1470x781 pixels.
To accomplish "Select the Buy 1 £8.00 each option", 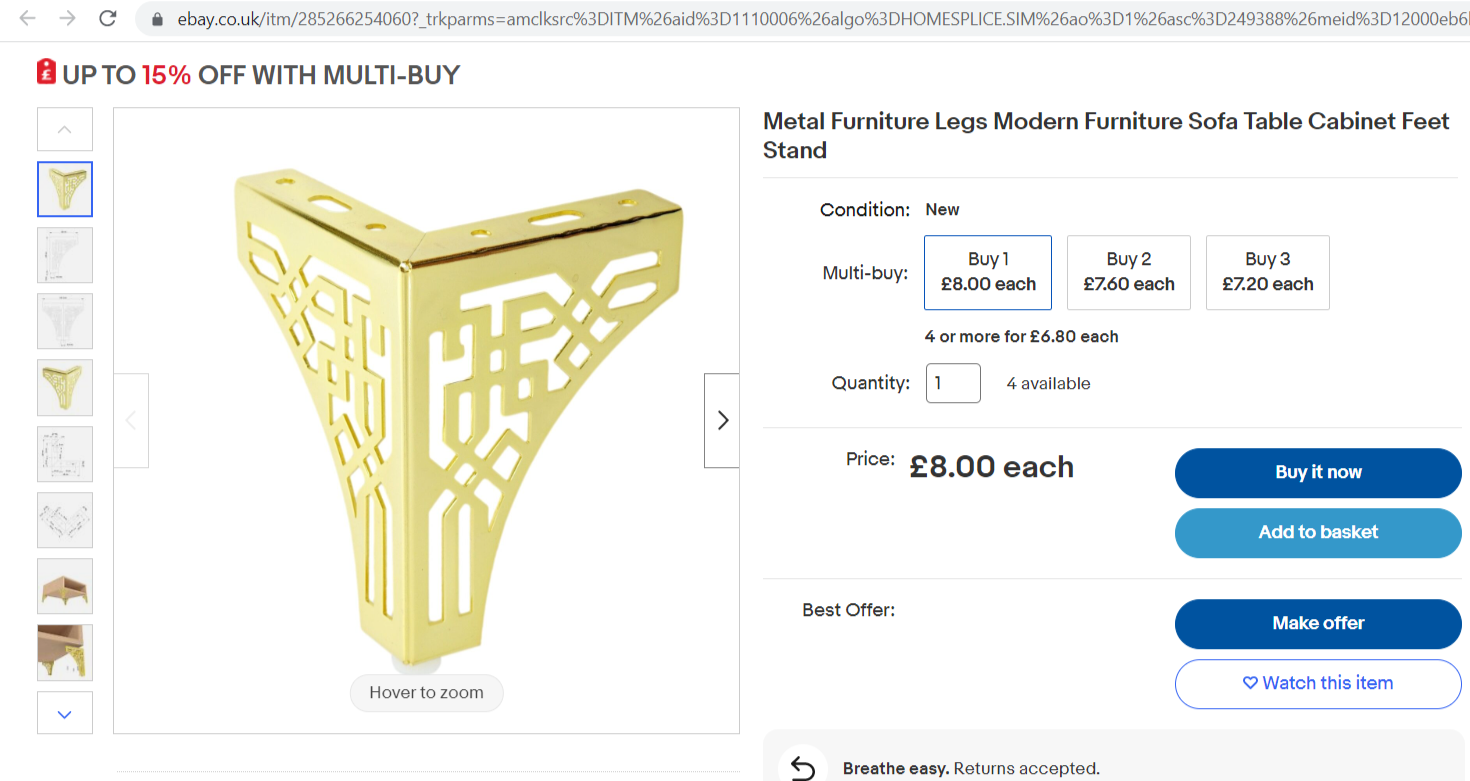I will (x=987, y=272).
